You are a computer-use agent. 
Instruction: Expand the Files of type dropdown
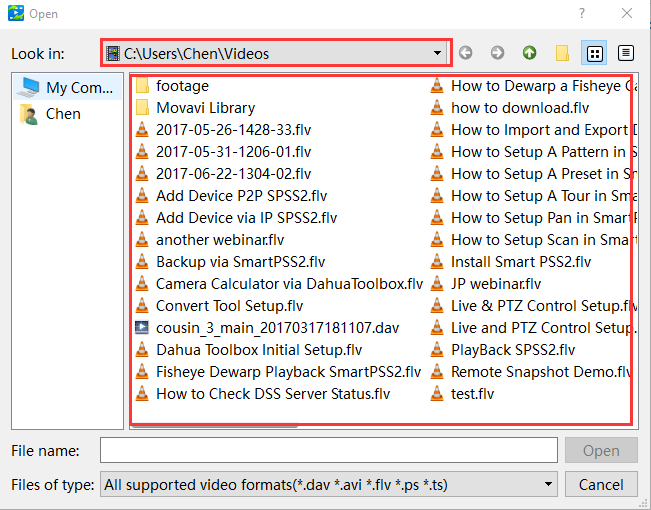tap(547, 485)
